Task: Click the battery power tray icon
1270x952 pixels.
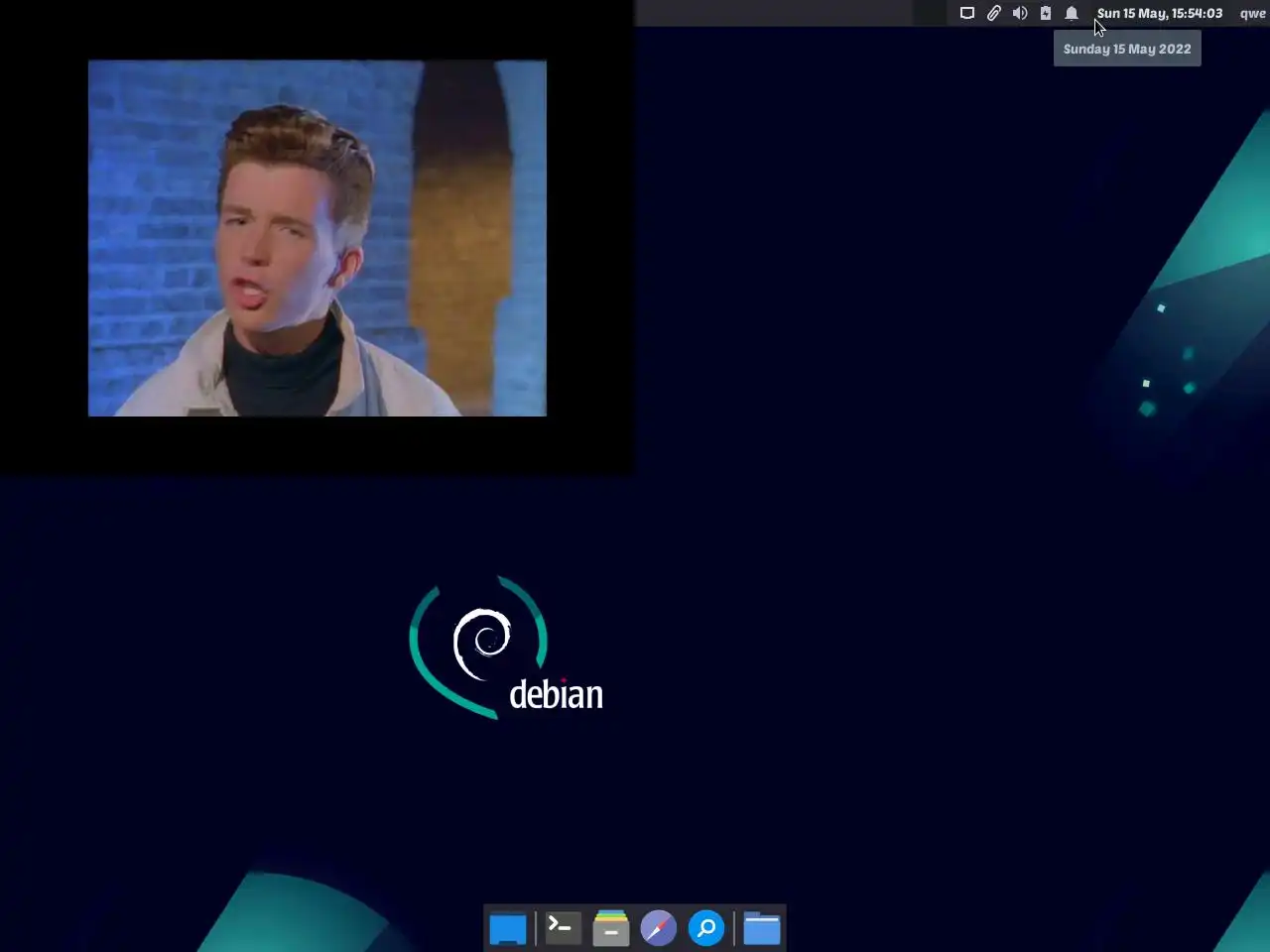Action: click(x=1045, y=13)
